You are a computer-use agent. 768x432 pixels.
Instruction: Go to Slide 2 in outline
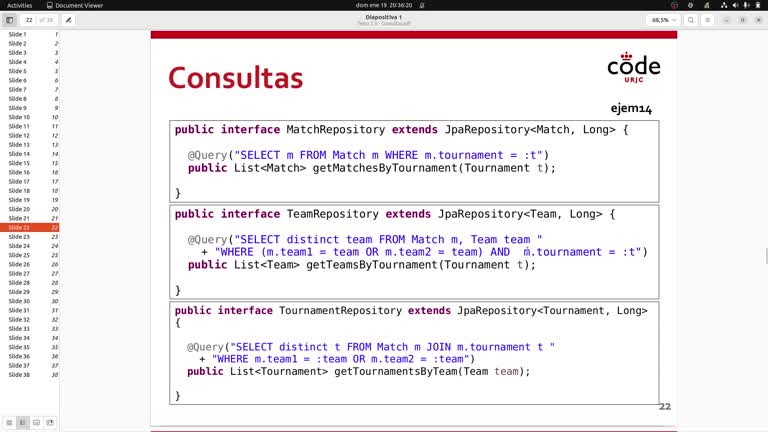point(30,44)
